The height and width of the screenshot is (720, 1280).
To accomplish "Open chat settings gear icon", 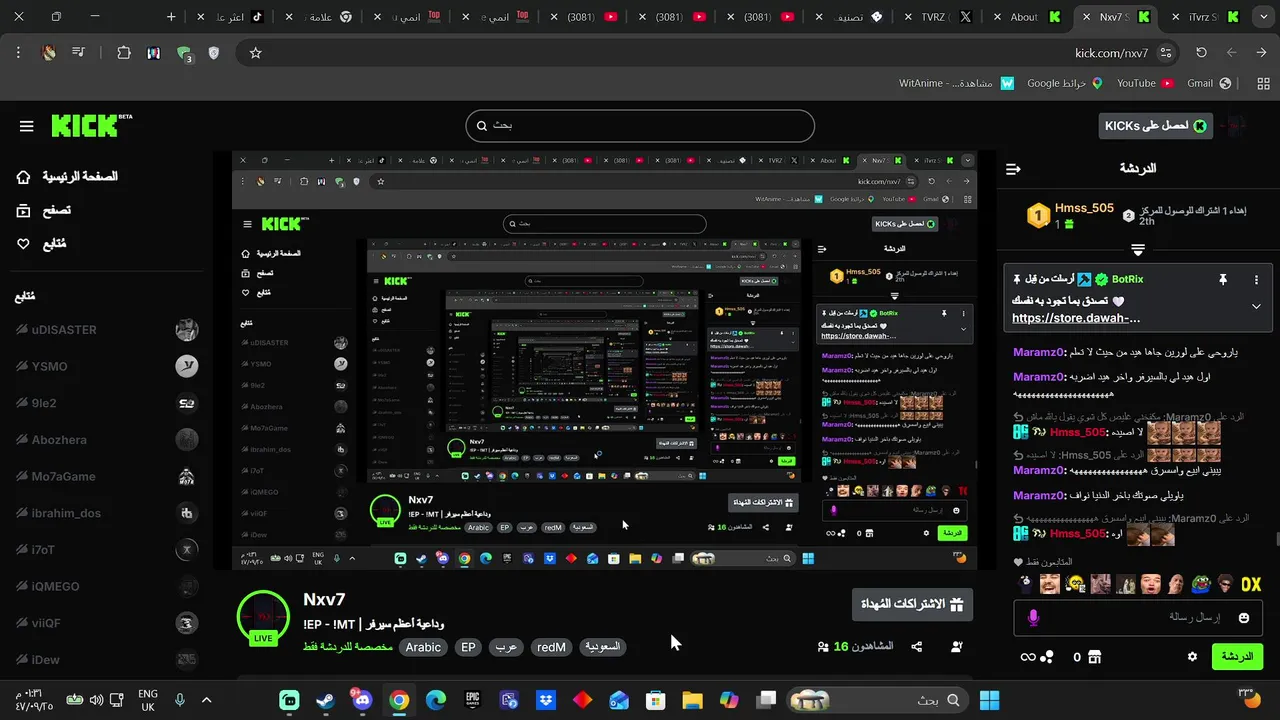I will (x=1192, y=657).
